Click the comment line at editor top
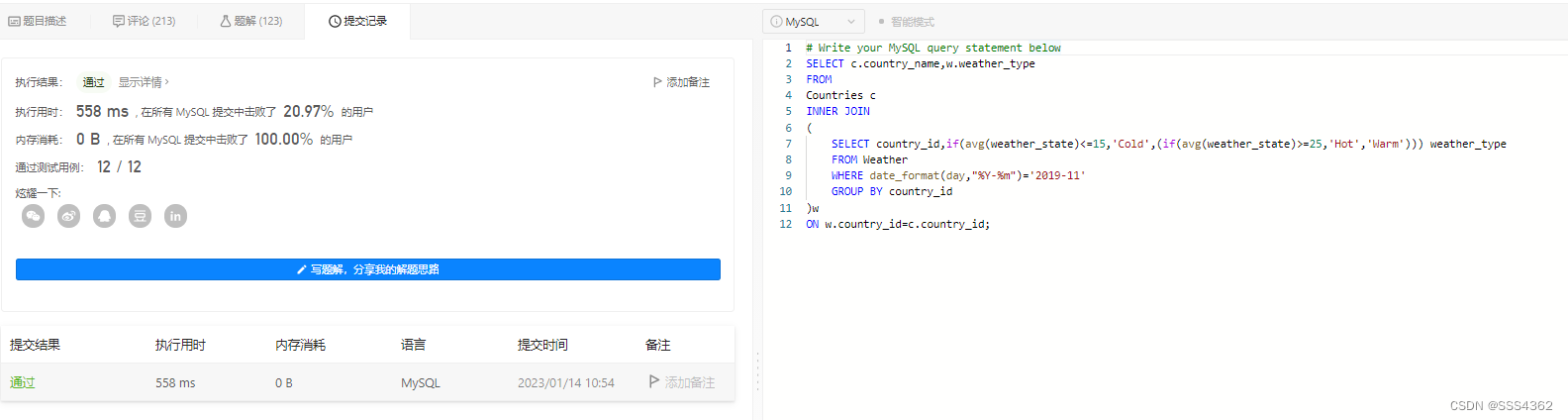Viewport: 1568px width, 420px height. point(933,48)
